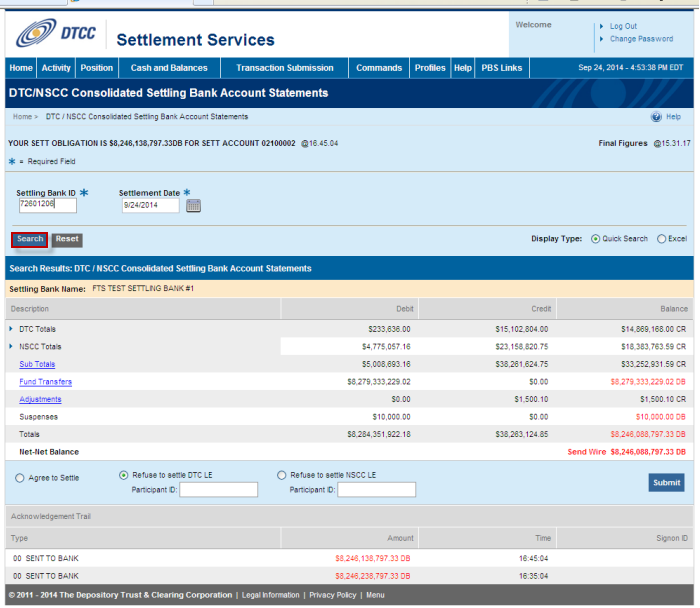Open the Help menu in navigation bar

[x=463, y=68]
